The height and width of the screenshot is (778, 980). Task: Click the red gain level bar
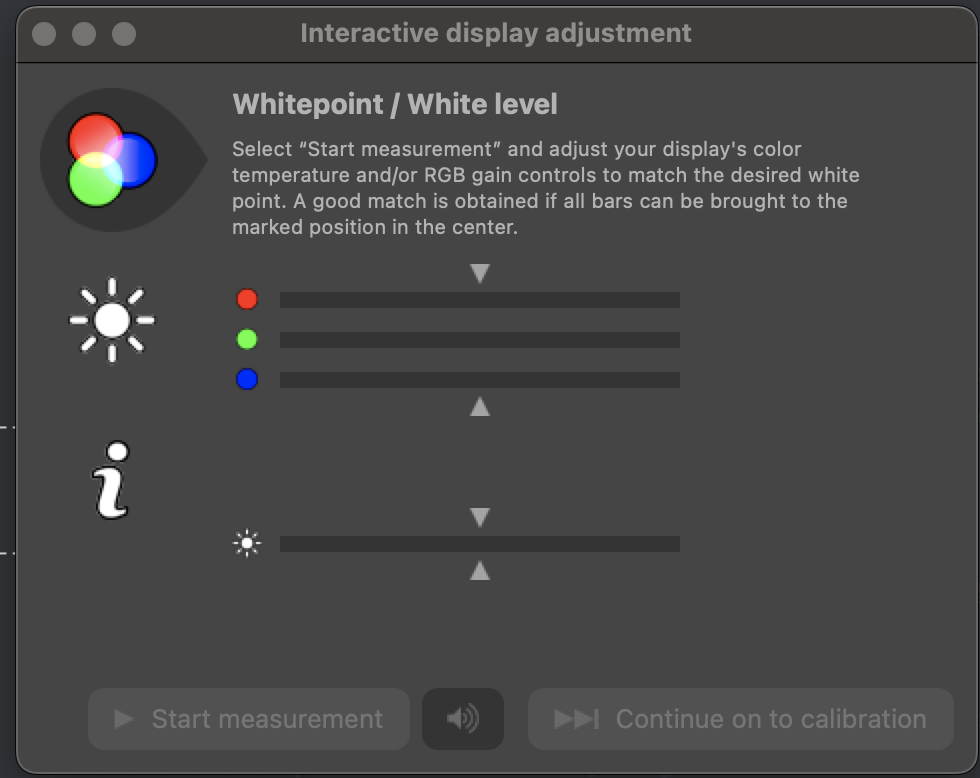[x=479, y=300]
